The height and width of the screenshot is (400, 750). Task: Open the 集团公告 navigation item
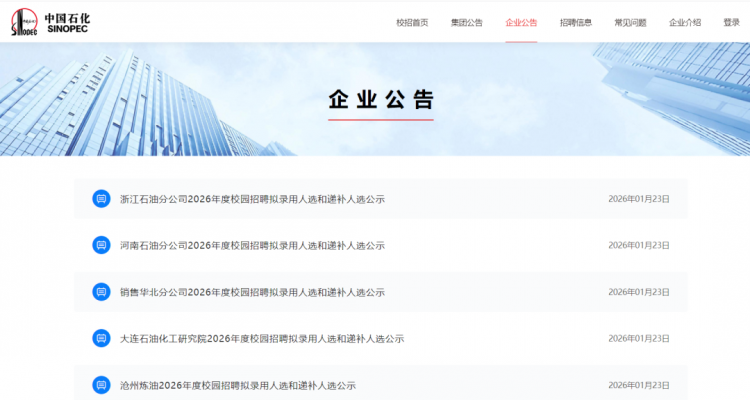467,22
